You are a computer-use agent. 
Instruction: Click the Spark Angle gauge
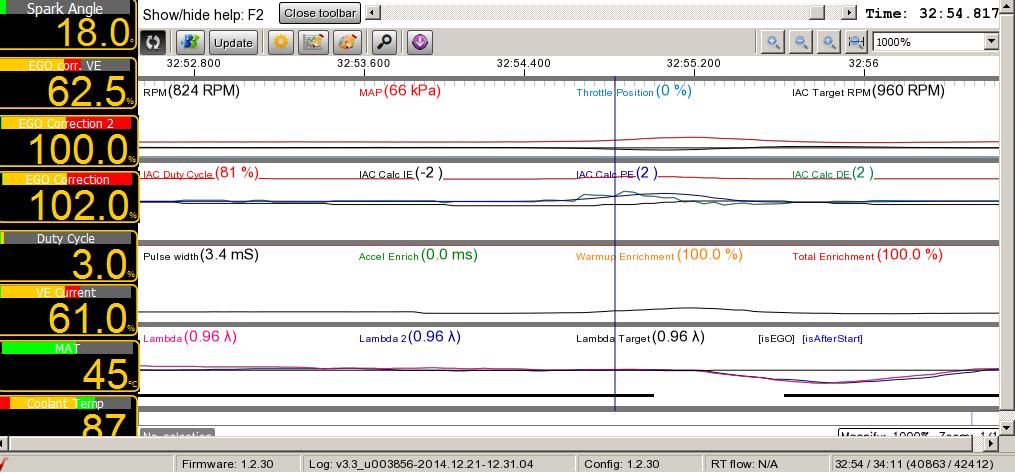click(x=68, y=25)
